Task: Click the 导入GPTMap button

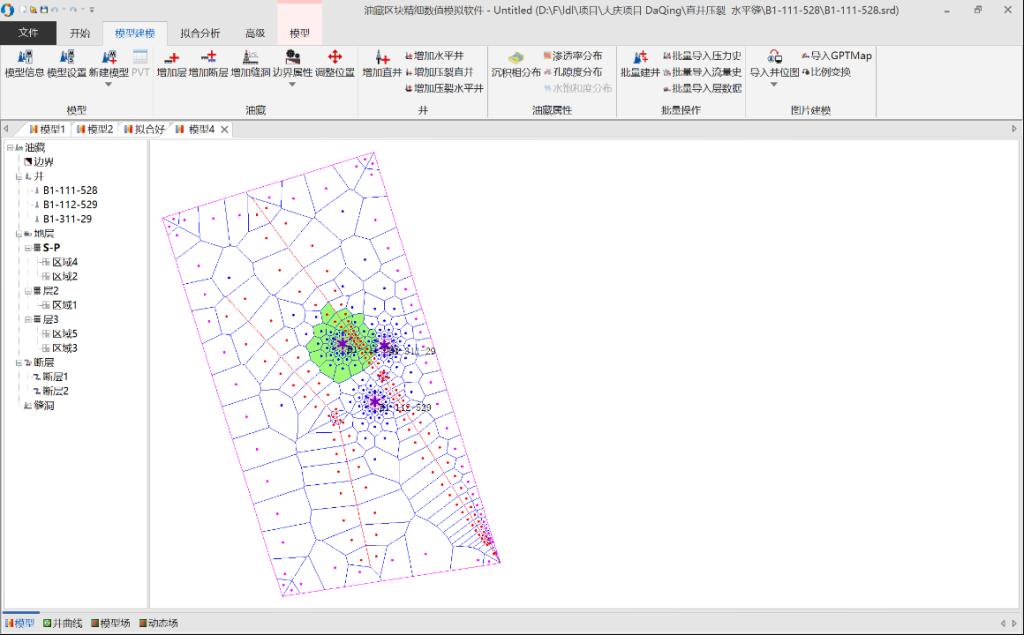Action: 835,56
